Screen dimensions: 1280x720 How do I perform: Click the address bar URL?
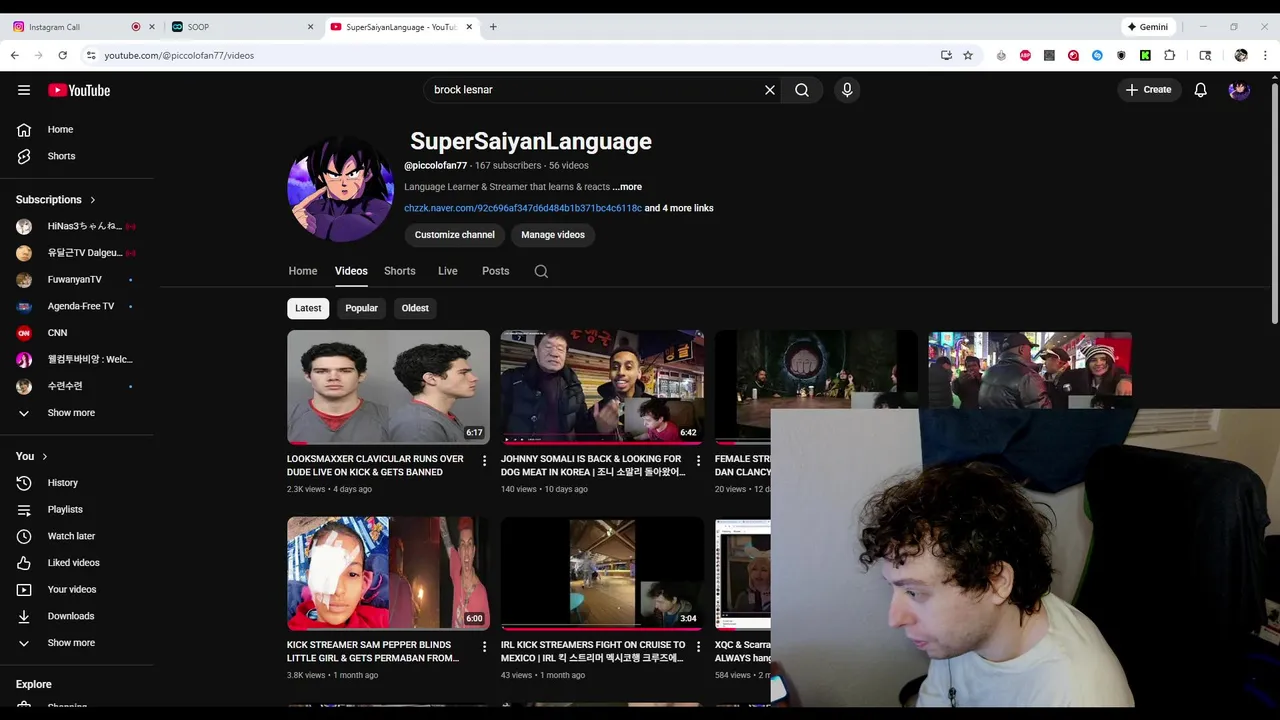pyautogui.click(x=179, y=55)
